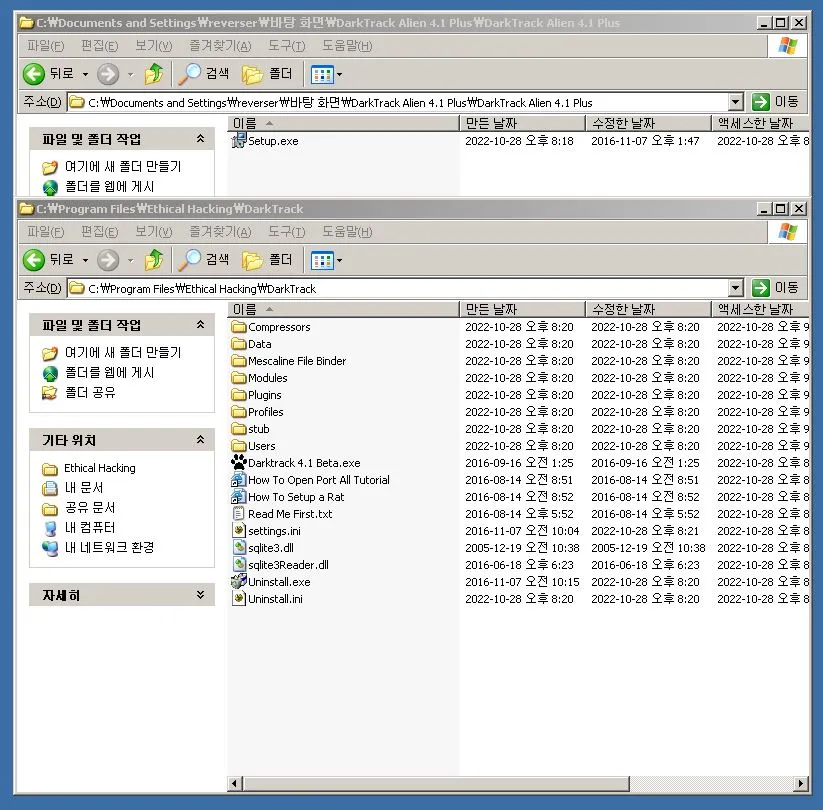Open 즐겨찾기(A) menu in top window
The height and width of the screenshot is (810, 823).
click(220, 46)
